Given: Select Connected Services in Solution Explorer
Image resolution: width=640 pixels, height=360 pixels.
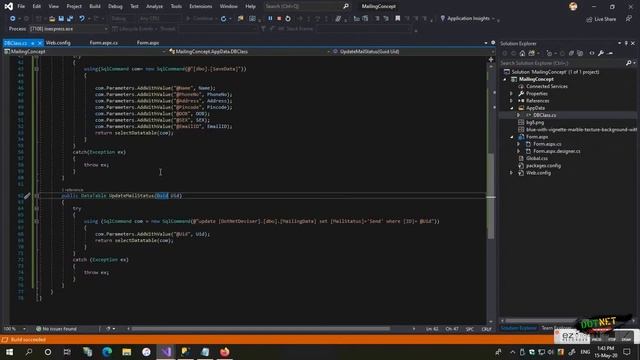Looking at the screenshot, I should pos(547,87).
